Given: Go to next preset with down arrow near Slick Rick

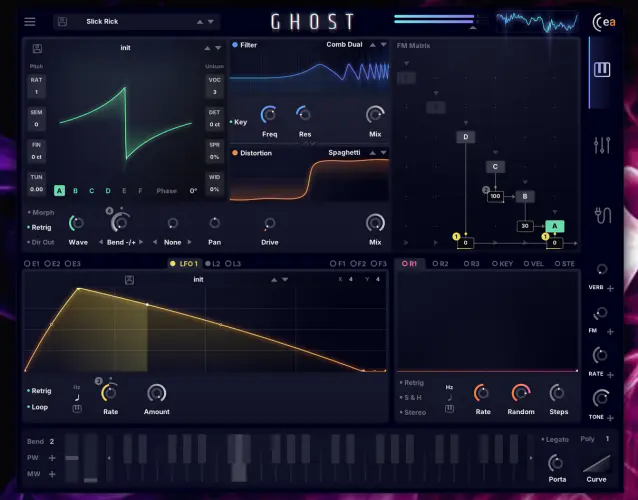Looking at the screenshot, I should coord(211,22).
